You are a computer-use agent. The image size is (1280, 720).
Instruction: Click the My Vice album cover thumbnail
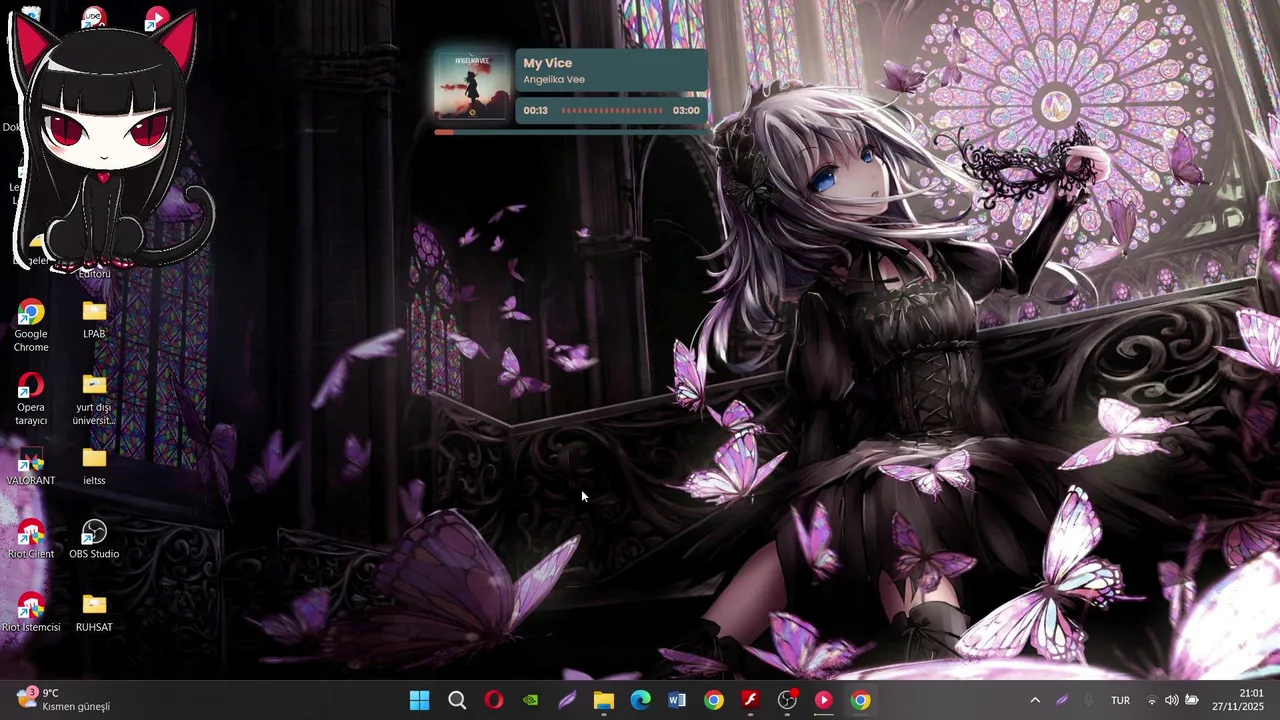(x=471, y=86)
